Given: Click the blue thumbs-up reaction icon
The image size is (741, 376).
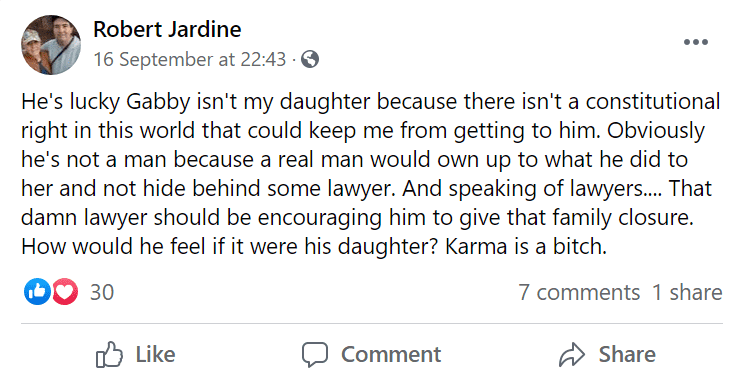Looking at the screenshot, I should 37,291.
